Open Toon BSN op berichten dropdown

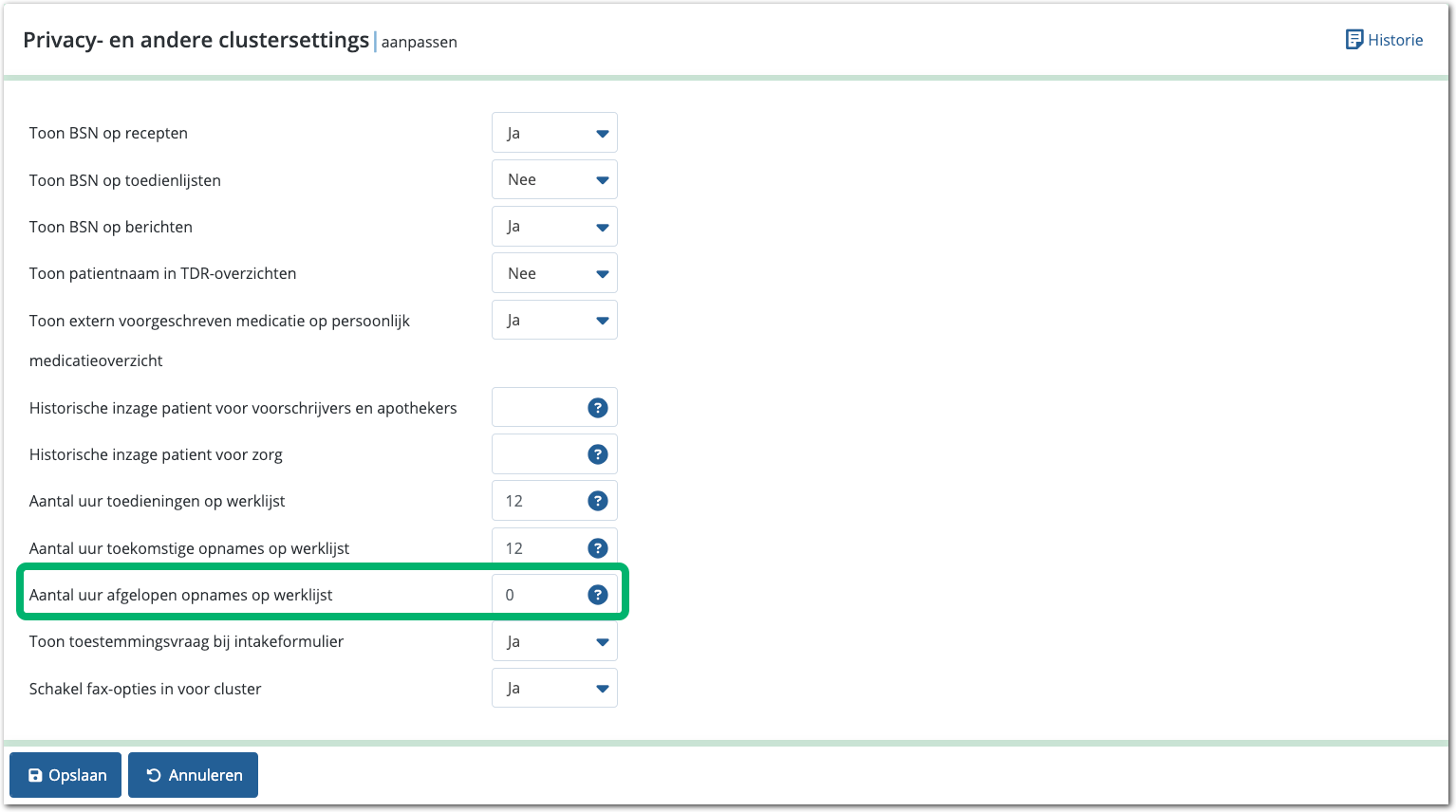554,227
